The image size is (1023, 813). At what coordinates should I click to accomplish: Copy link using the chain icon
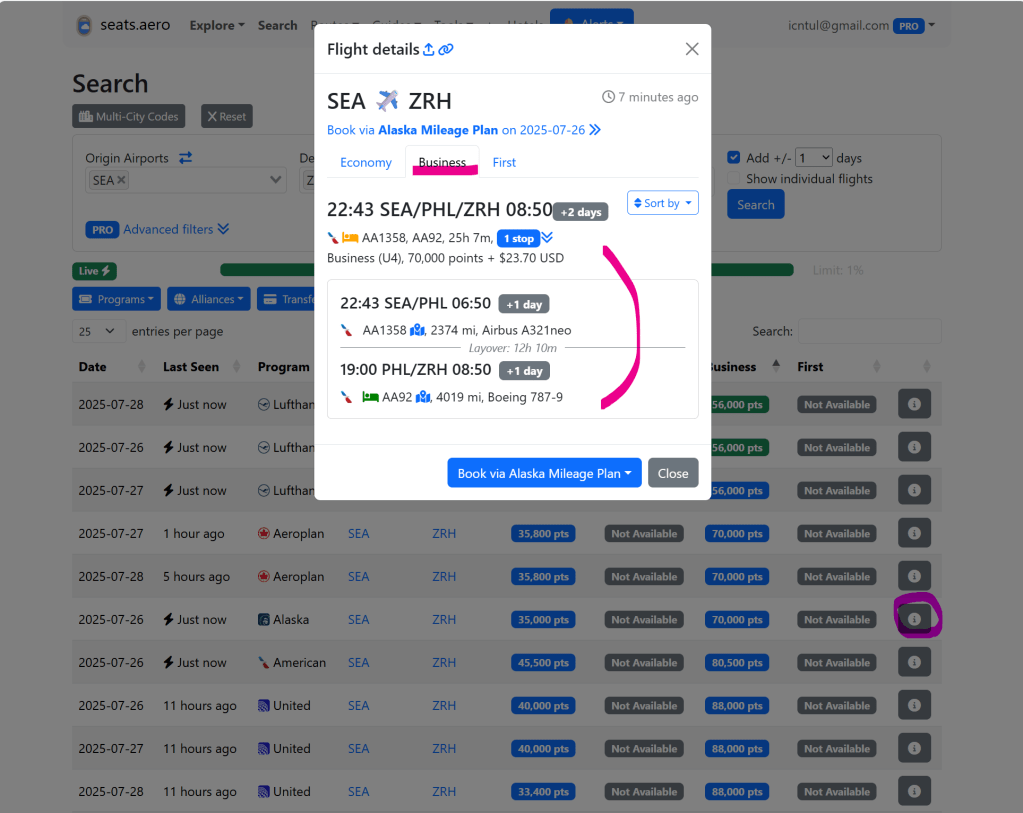[x=446, y=49]
